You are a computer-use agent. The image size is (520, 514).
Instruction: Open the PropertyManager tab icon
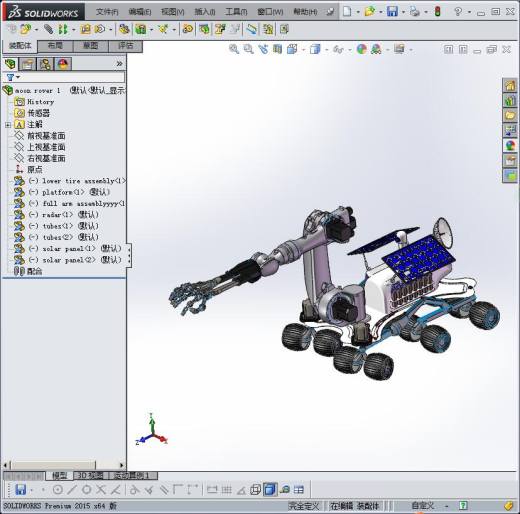pos(27,64)
